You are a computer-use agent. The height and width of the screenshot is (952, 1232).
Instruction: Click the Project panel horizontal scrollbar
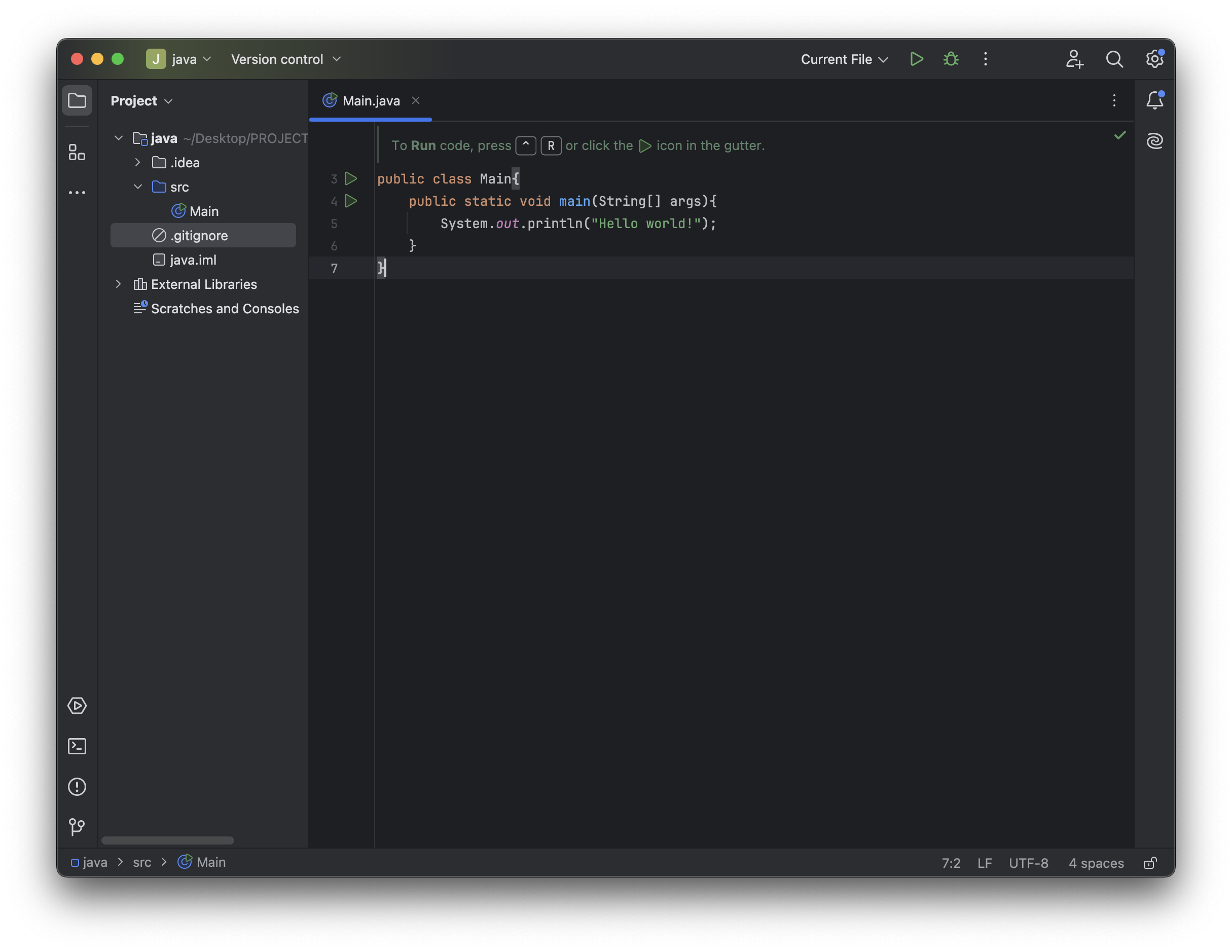(x=167, y=840)
